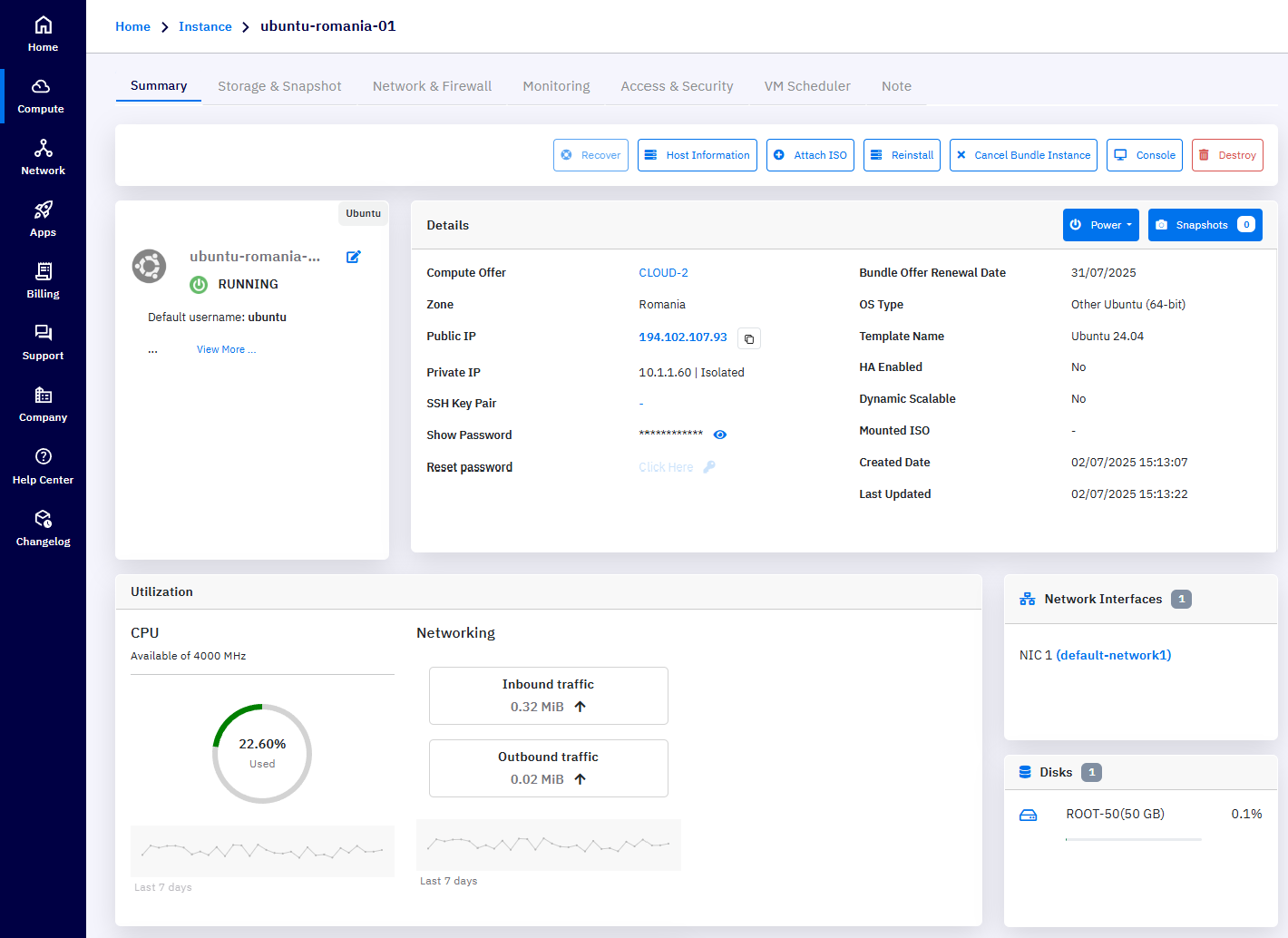Open Snapshots panel for the instance

pos(1205,224)
